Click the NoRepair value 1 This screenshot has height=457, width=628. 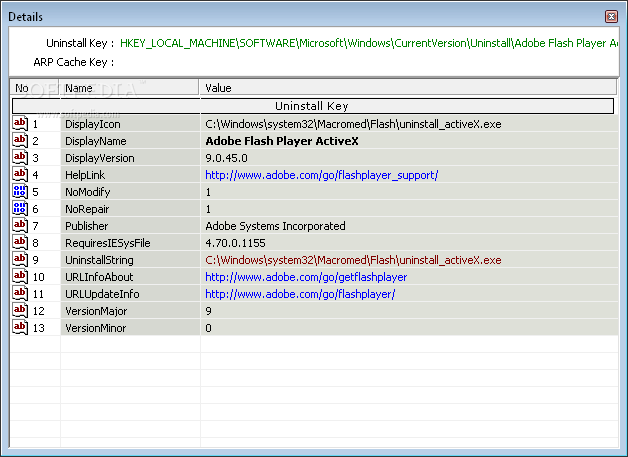click(208, 209)
